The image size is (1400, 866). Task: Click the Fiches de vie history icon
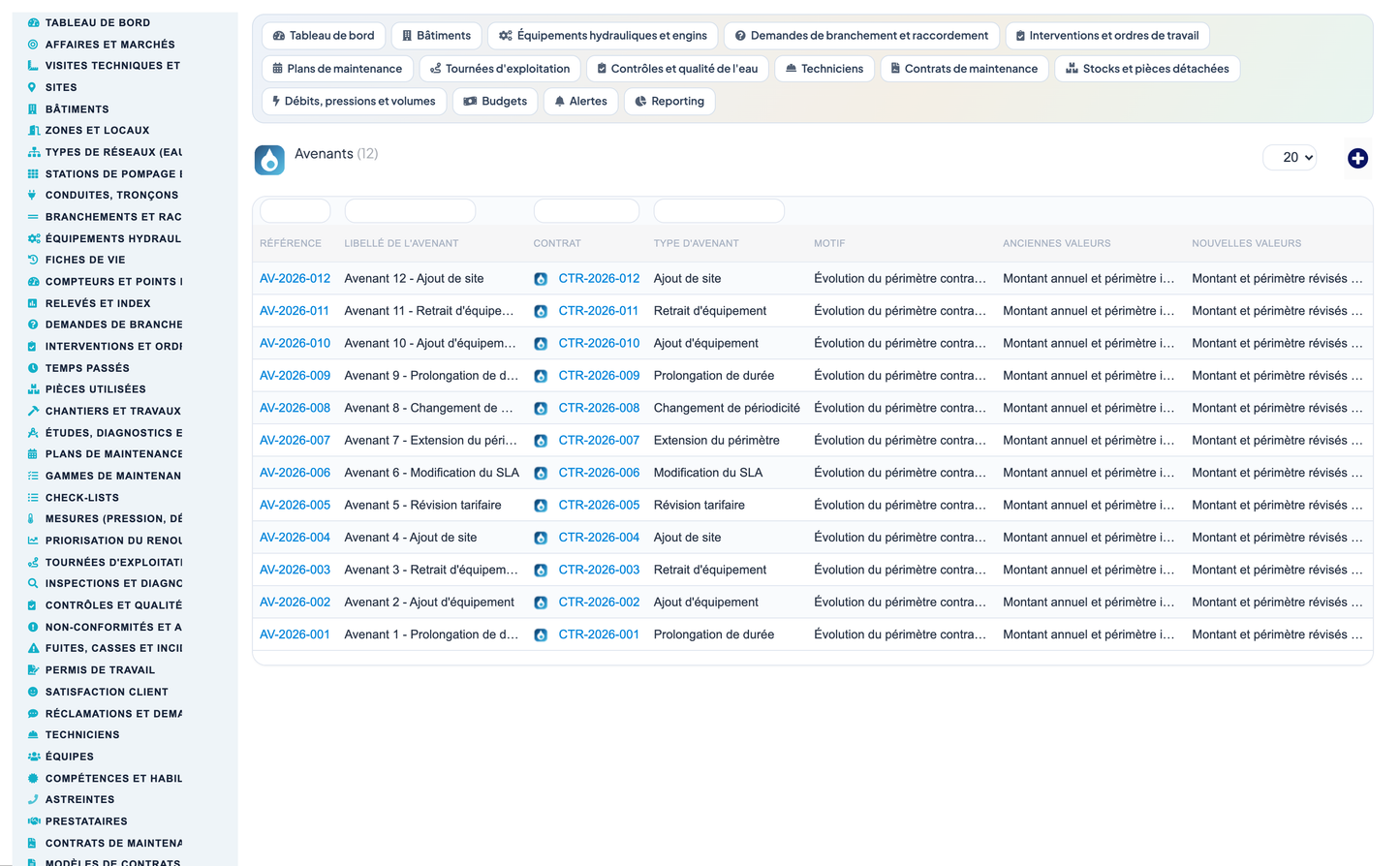(33, 260)
